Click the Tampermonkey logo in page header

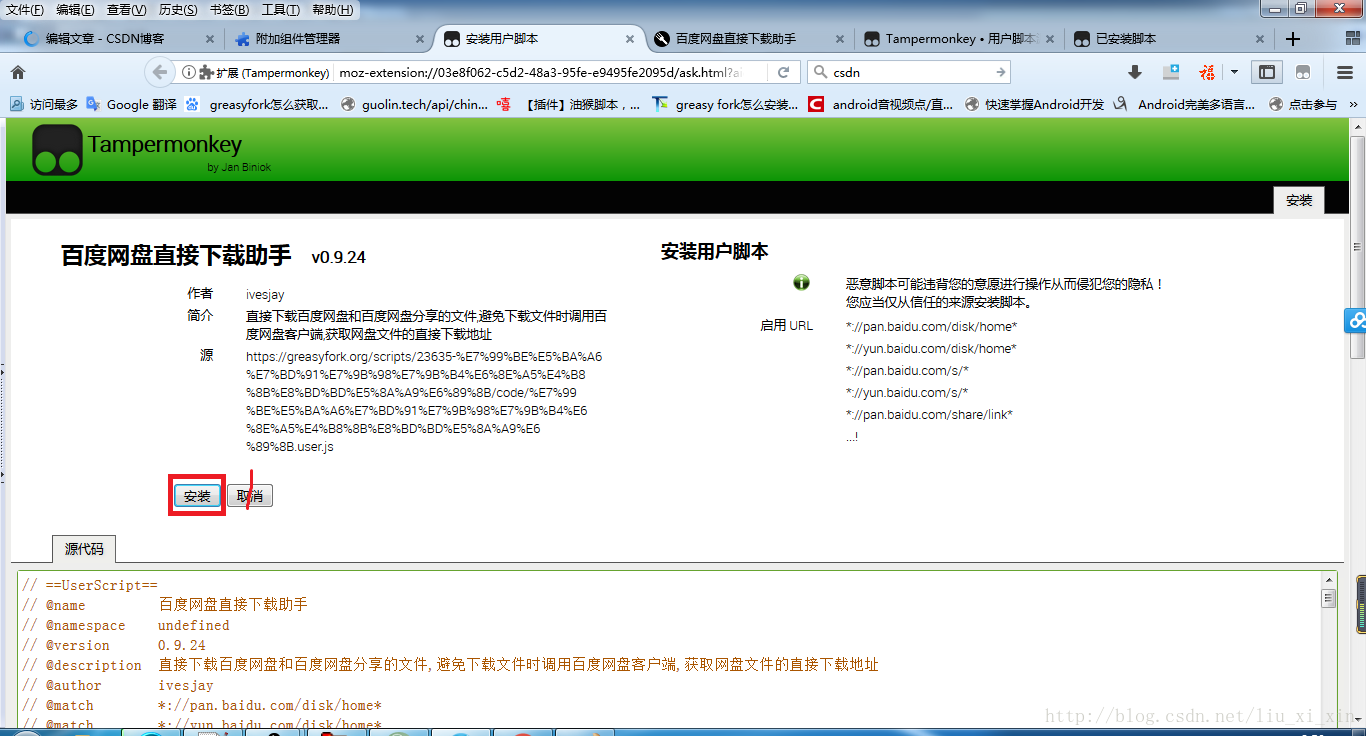[57, 150]
